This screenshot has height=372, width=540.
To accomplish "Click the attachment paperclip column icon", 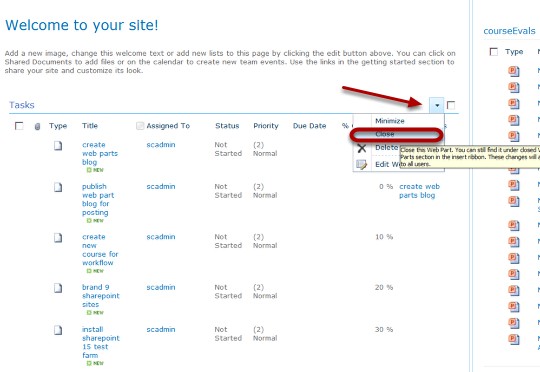I will pos(38,126).
